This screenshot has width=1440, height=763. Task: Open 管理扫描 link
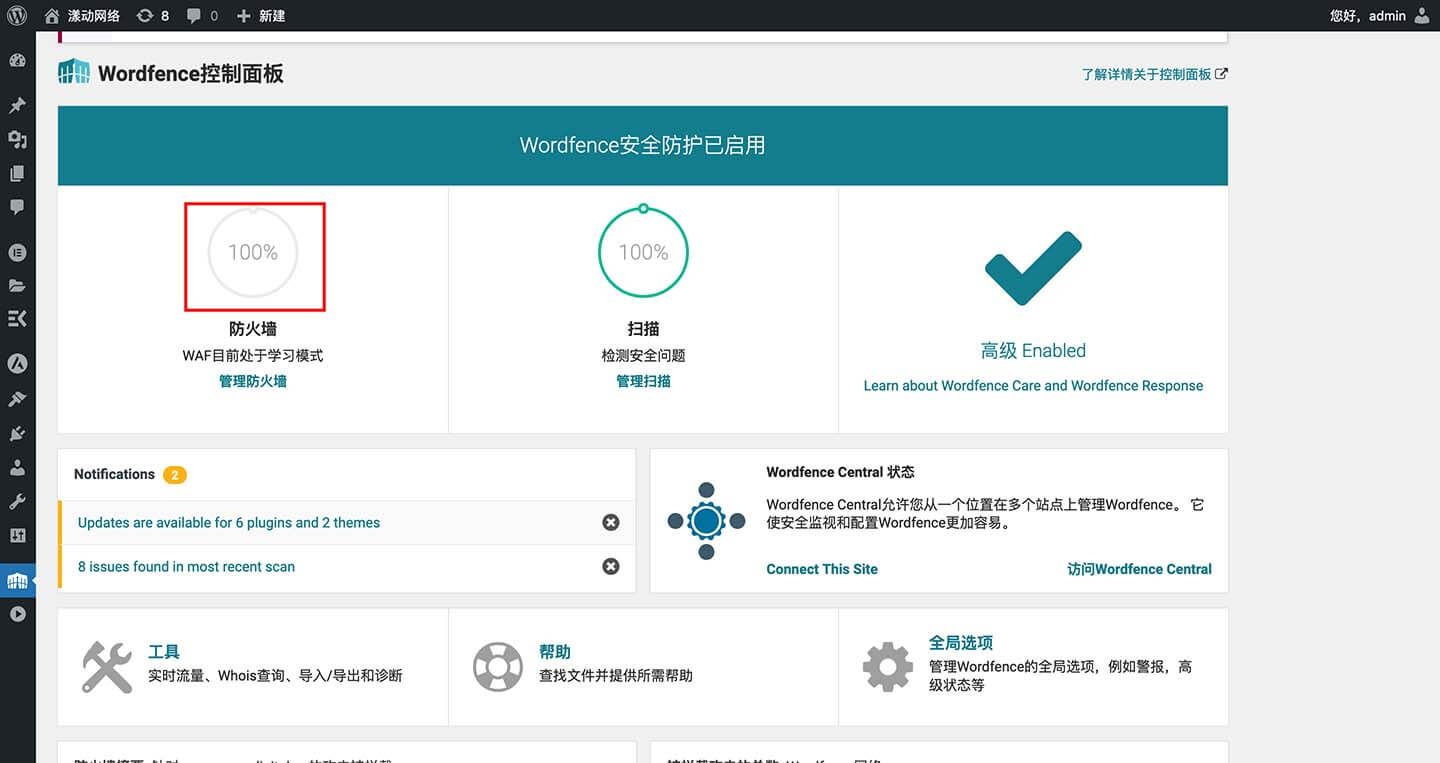pos(643,381)
